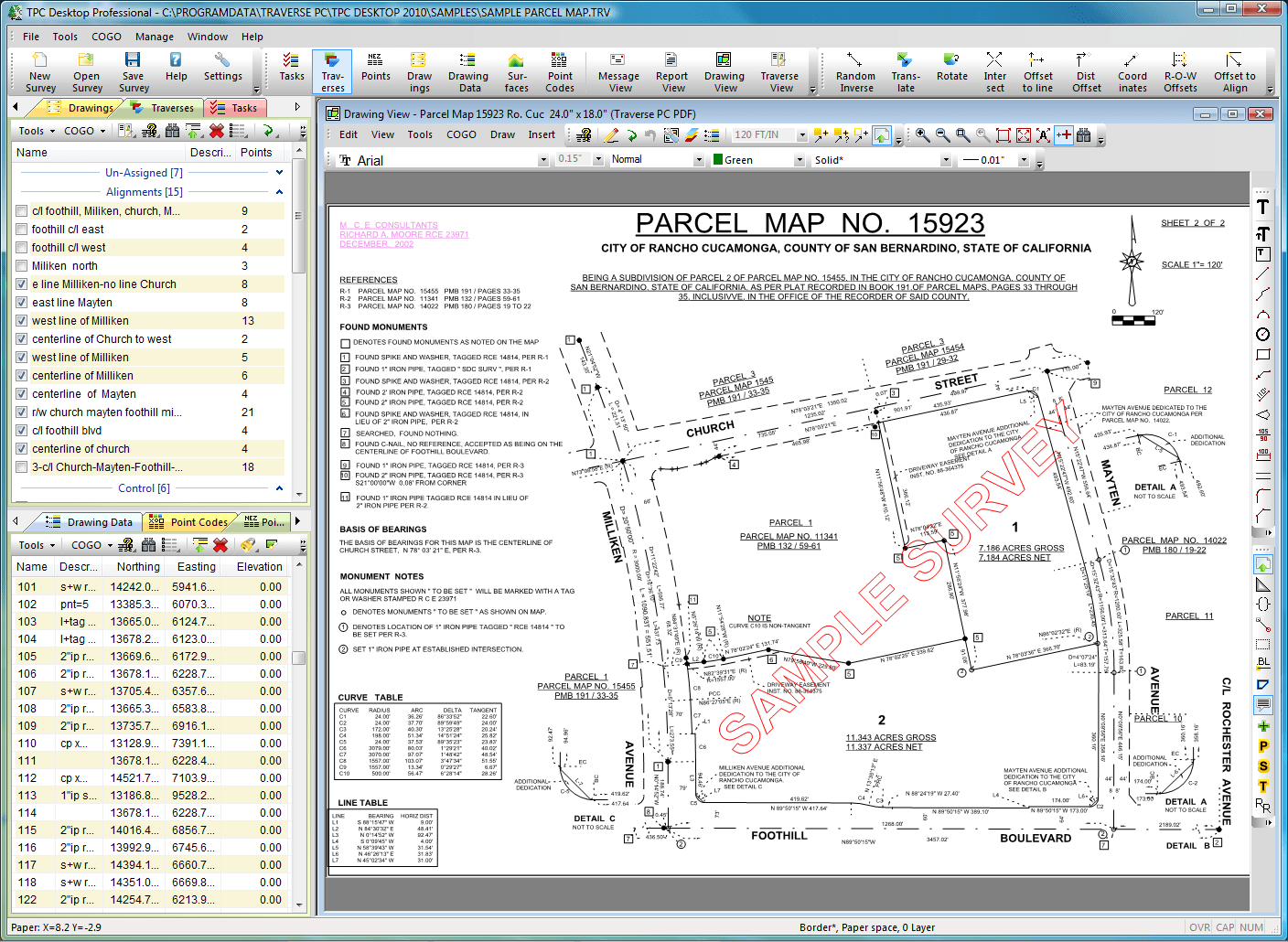Viewport: 1288px width, 942px height.
Task: Click the text size 0.15" field
Action: [x=574, y=159]
